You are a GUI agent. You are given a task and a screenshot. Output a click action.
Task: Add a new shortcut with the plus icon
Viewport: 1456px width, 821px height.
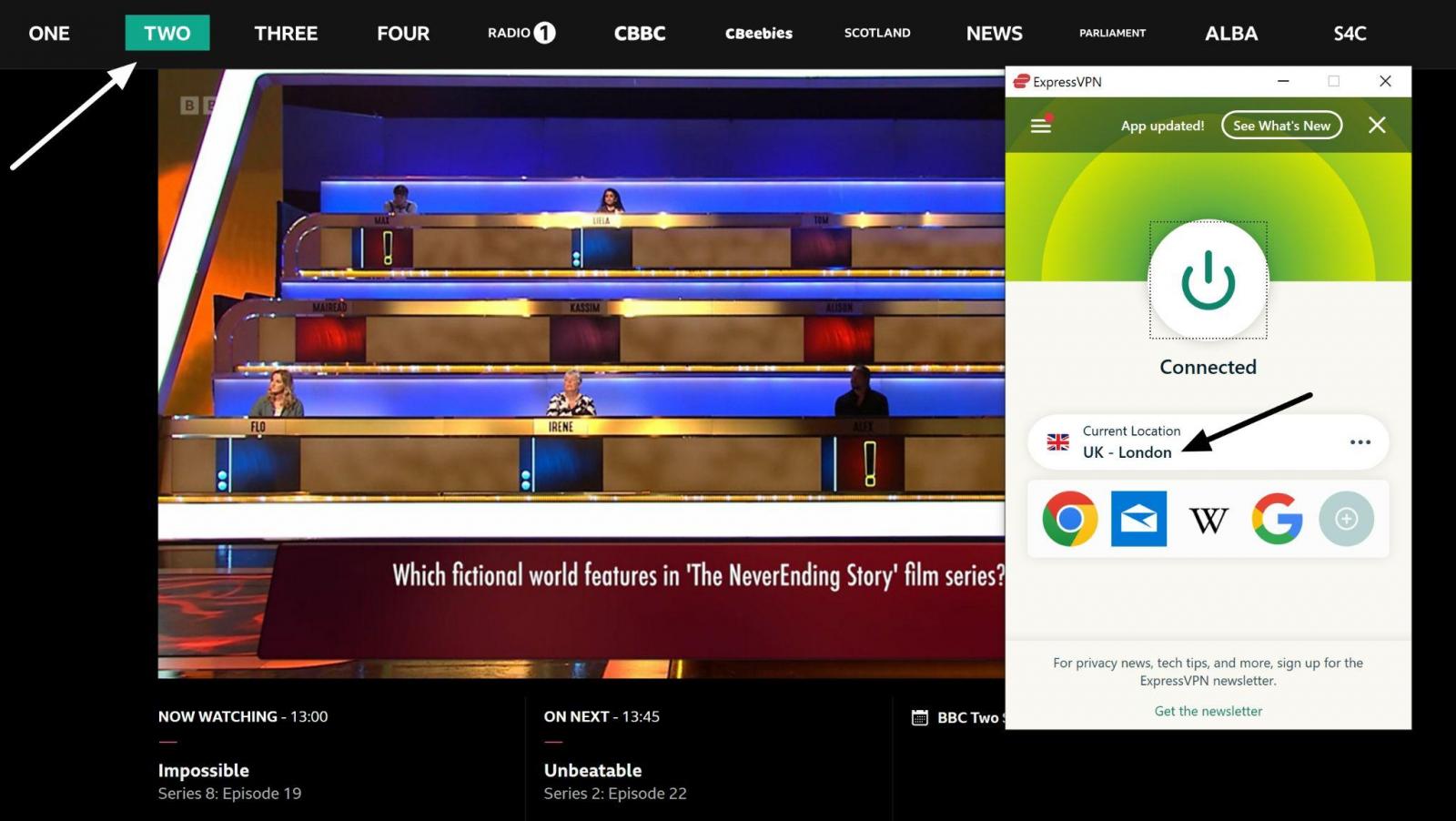(x=1347, y=518)
